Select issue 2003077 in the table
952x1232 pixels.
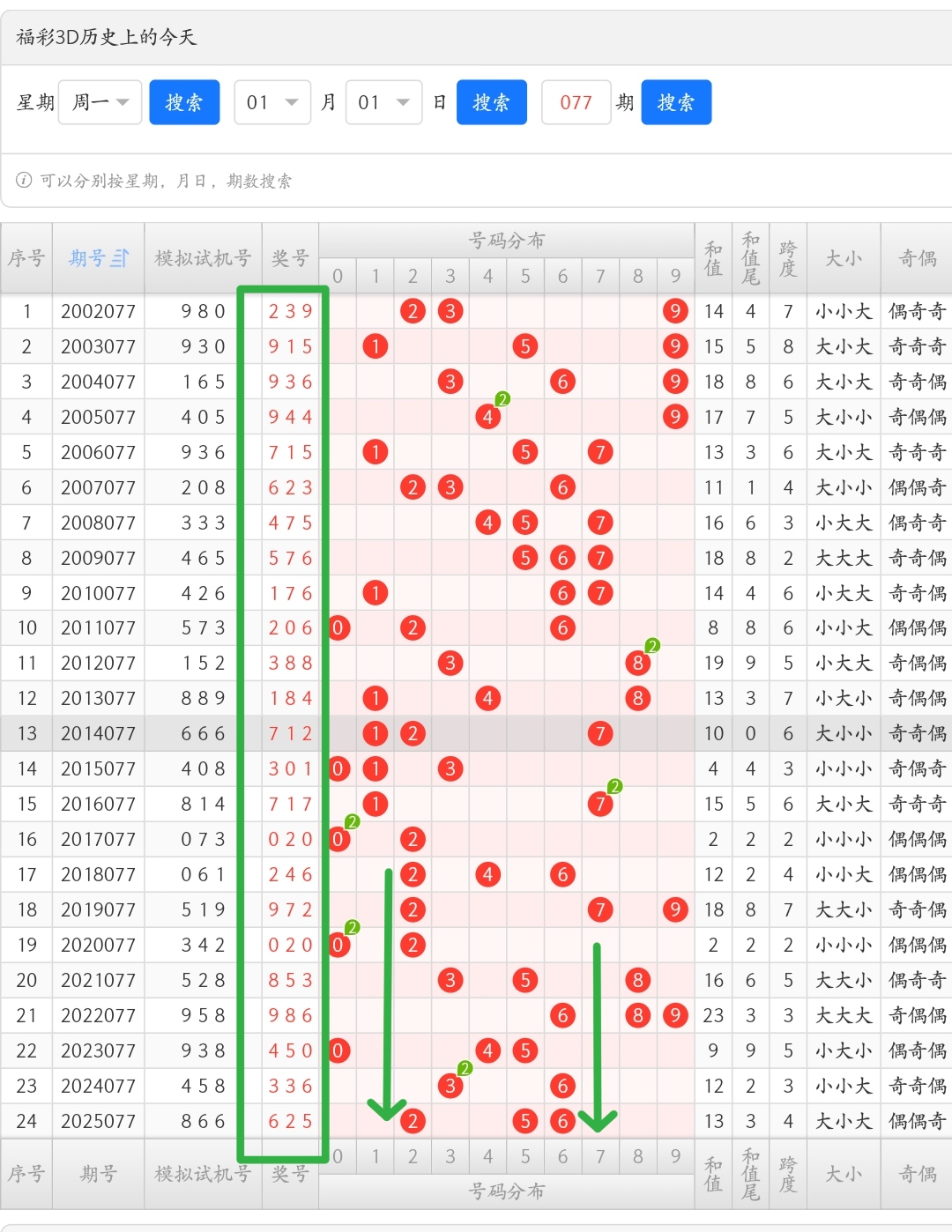pos(98,346)
